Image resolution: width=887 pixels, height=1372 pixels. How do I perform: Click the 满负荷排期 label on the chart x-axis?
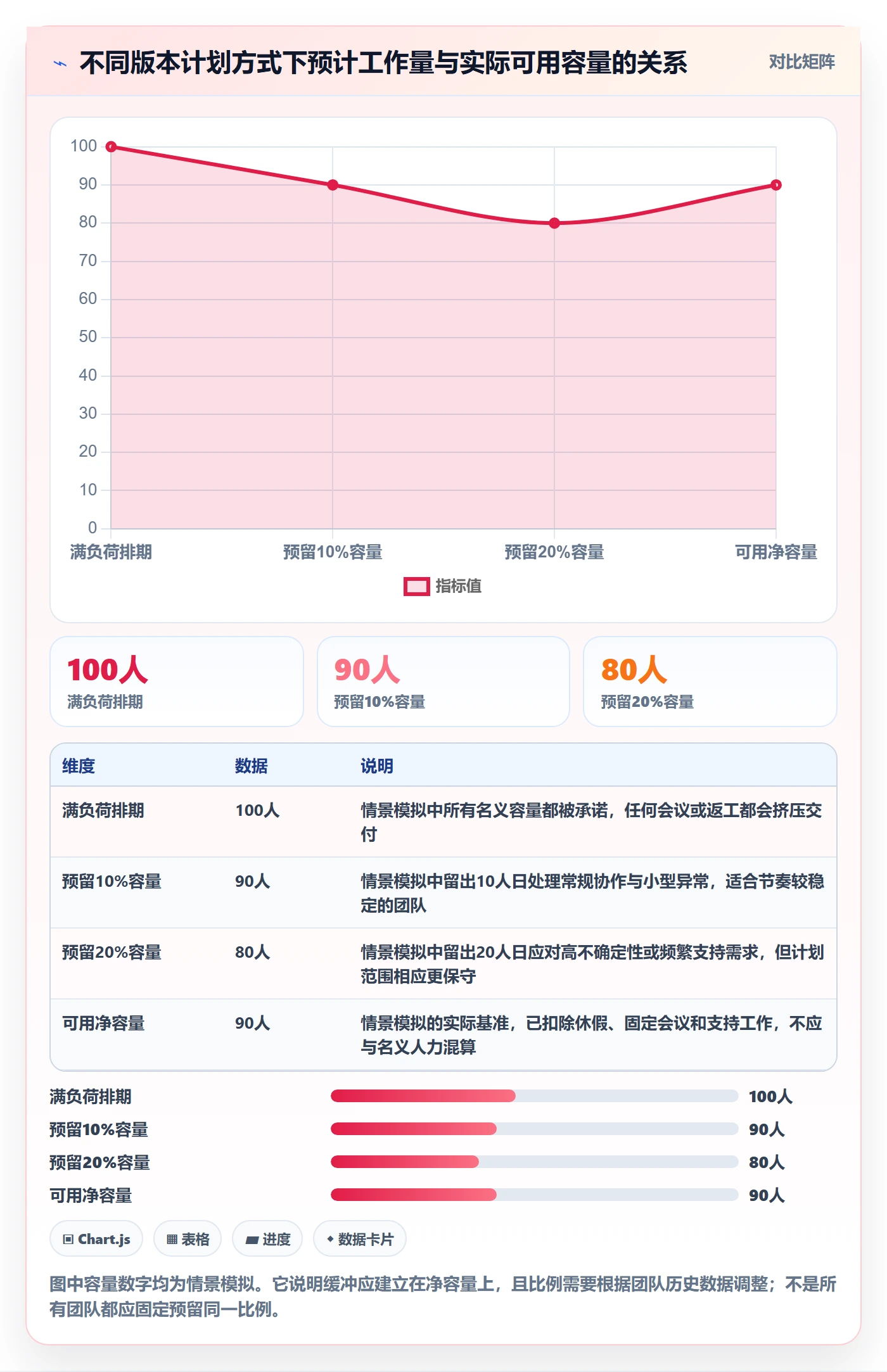coord(111,552)
